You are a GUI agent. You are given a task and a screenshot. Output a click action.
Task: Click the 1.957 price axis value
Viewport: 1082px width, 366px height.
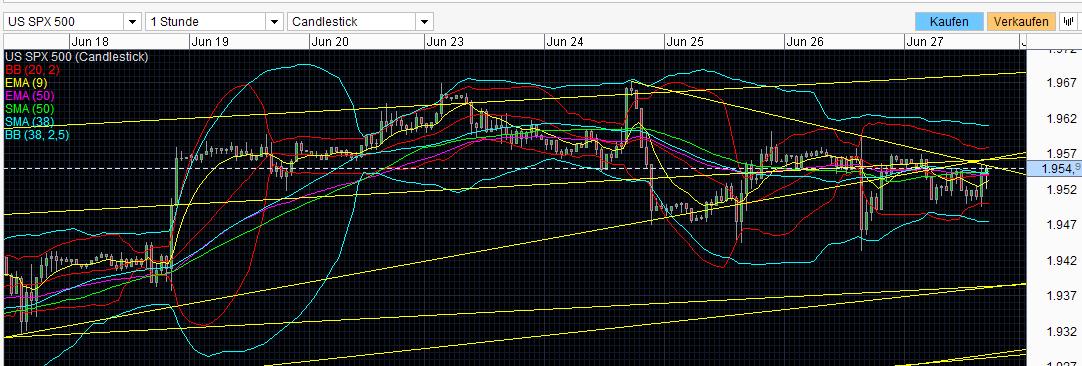point(1061,153)
